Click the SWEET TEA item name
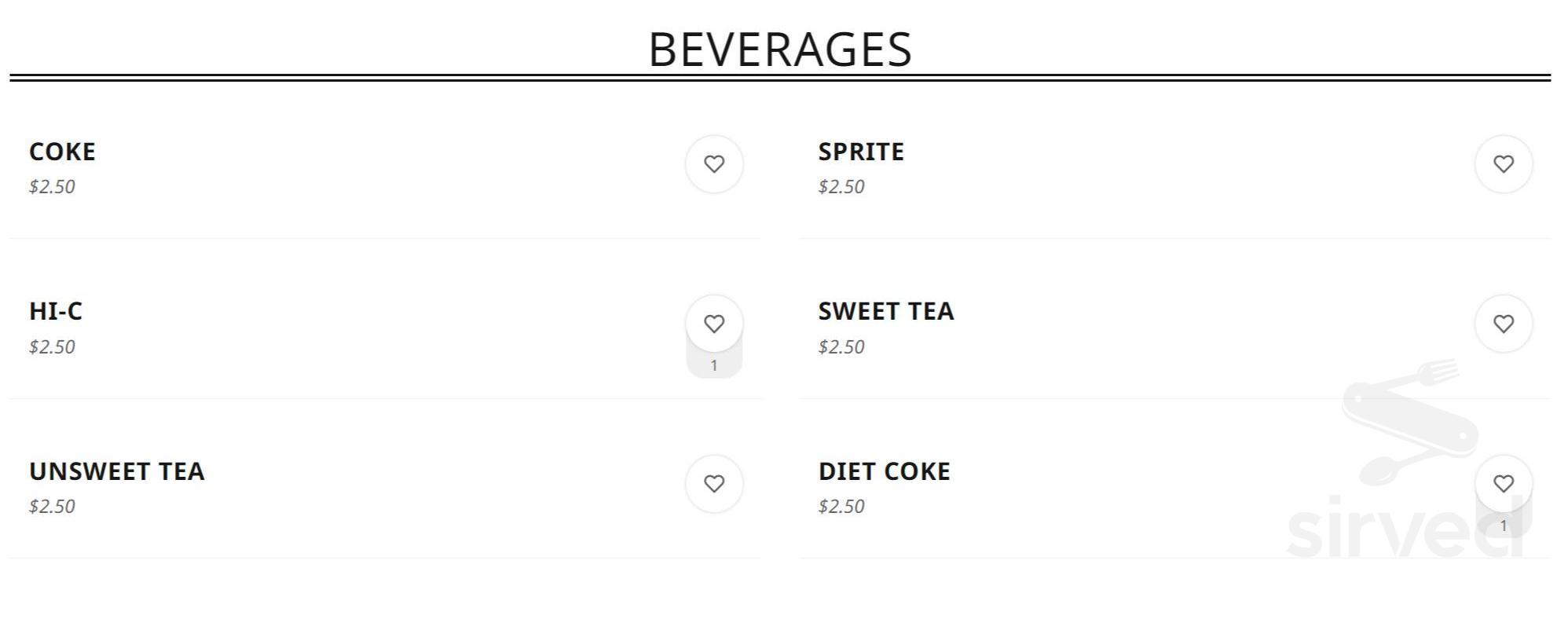Image resolution: width=1568 pixels, height=619 pixels. 885,311
